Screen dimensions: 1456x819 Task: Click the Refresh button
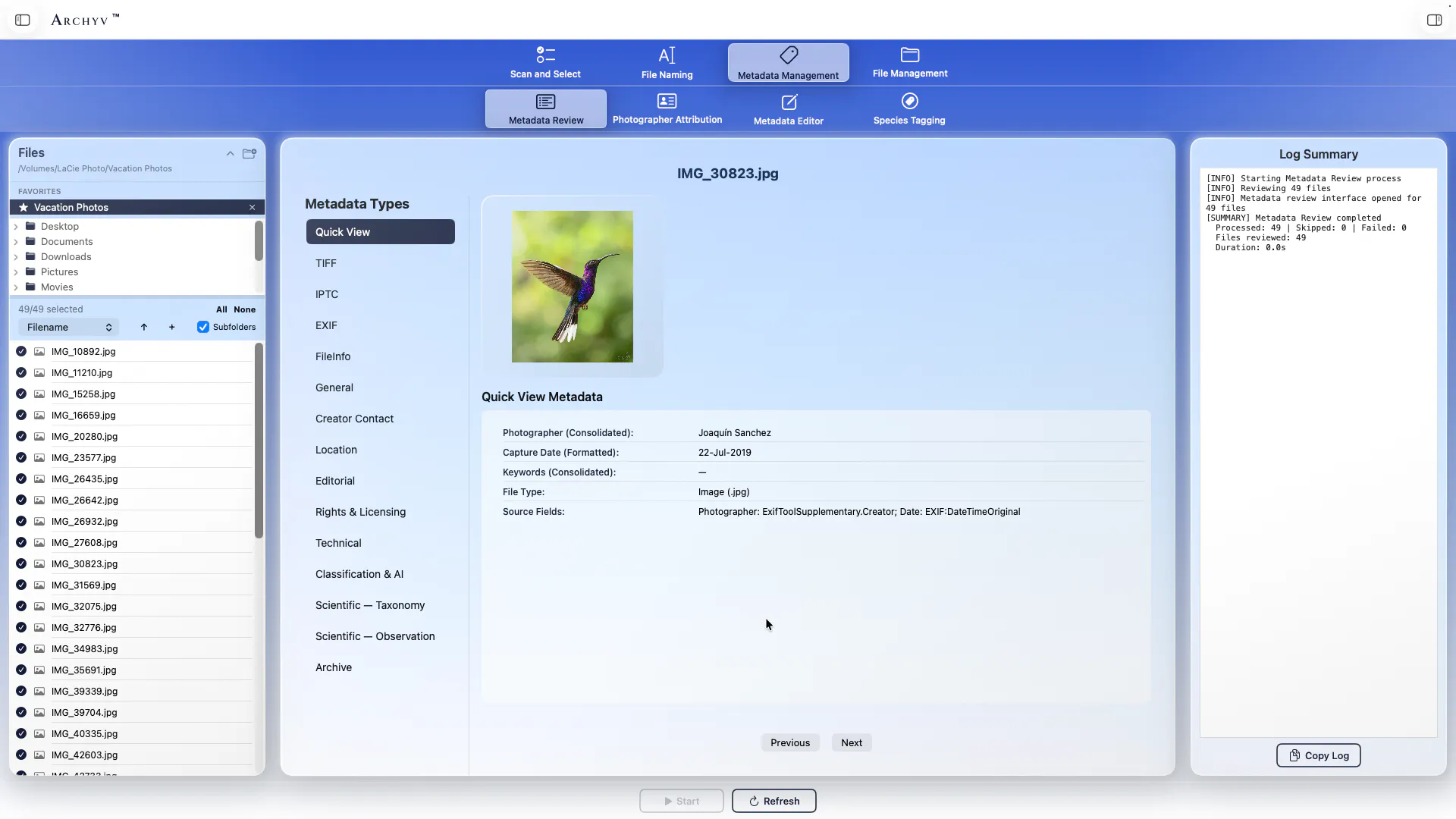pos(774,802)
